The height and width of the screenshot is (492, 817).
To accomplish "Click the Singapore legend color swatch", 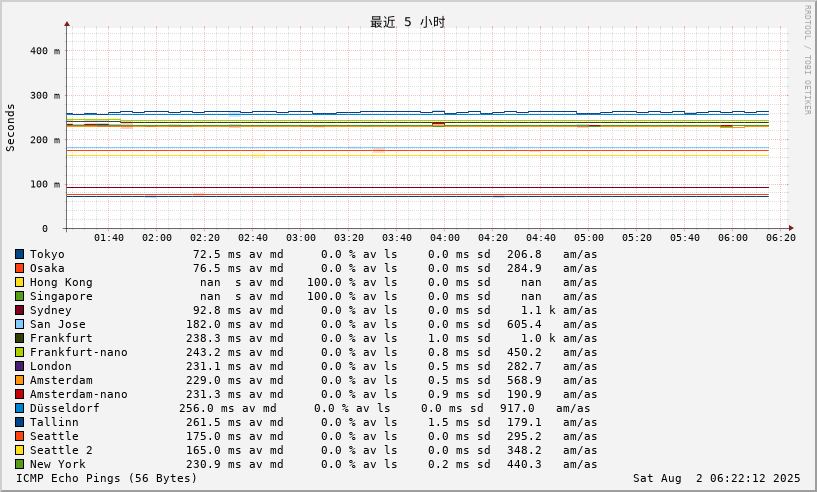I will tap(19, 297).
